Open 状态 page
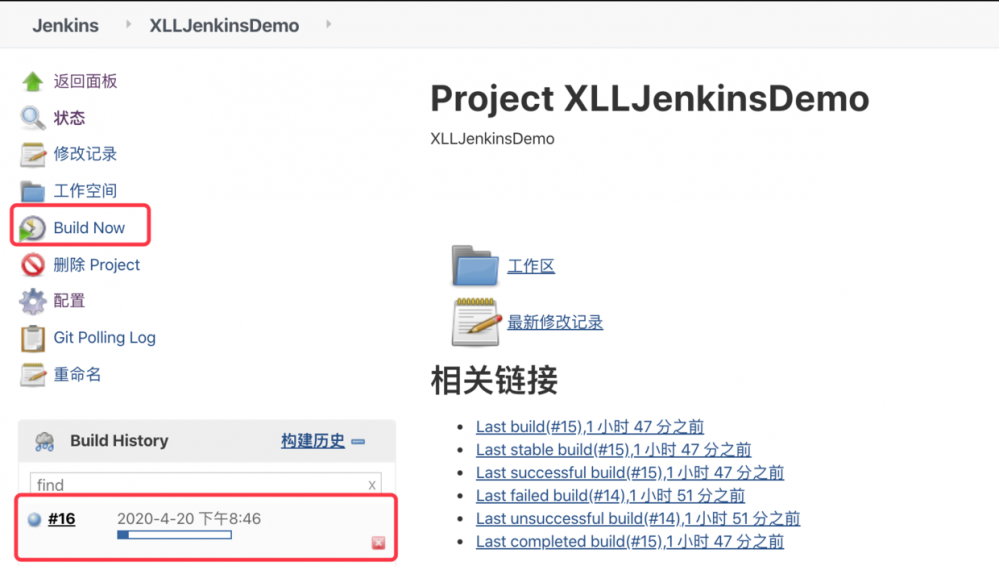 pos(69,118)
